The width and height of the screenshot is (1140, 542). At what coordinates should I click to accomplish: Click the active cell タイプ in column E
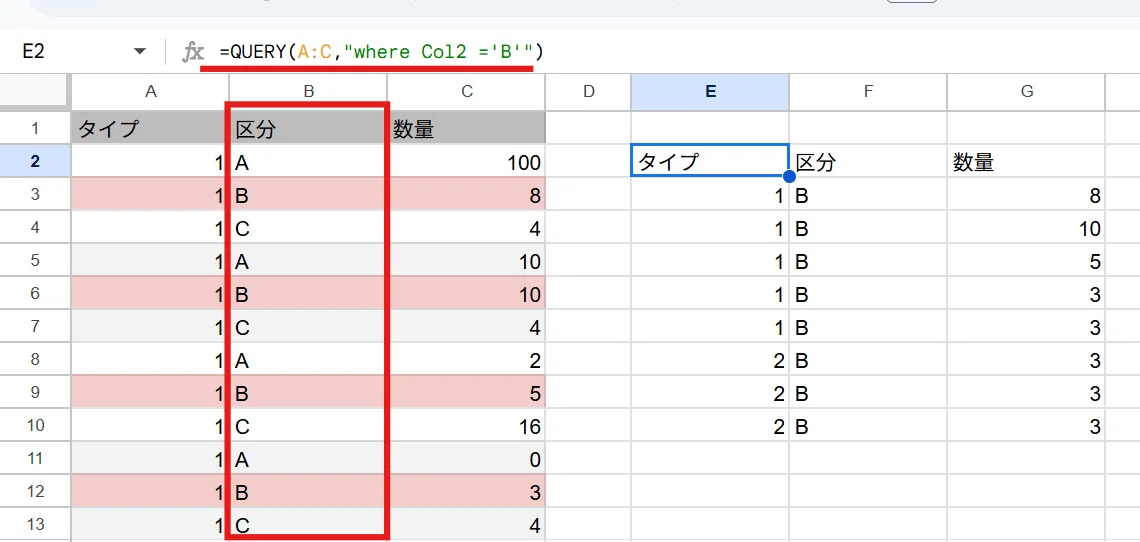[710, 161]
